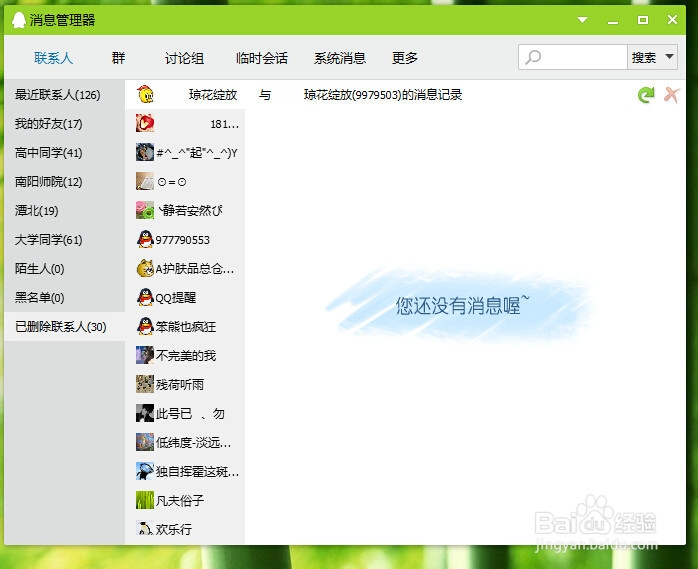Select 我的好友(17) group
The height and width of the screenshot is (569, 698).
click(x=65, y=124)
